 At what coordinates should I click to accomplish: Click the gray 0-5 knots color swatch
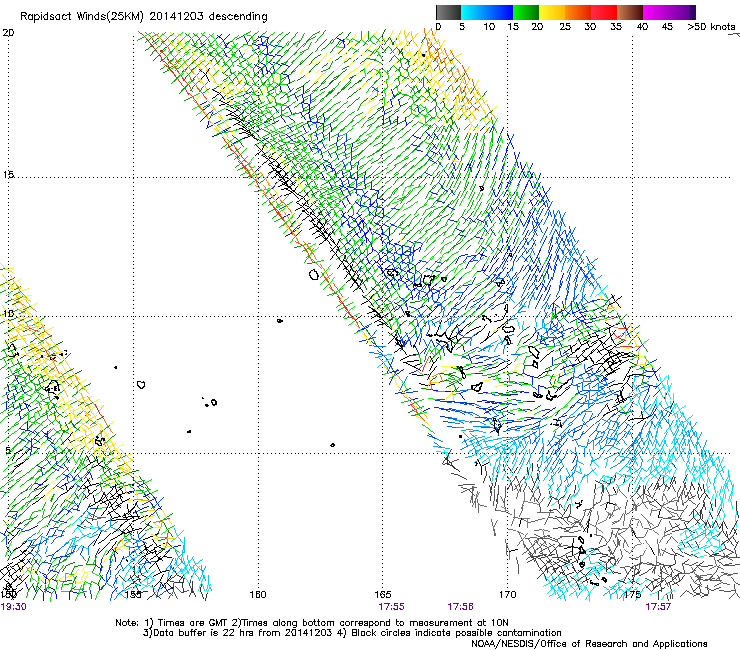click(x=448, y=12)
